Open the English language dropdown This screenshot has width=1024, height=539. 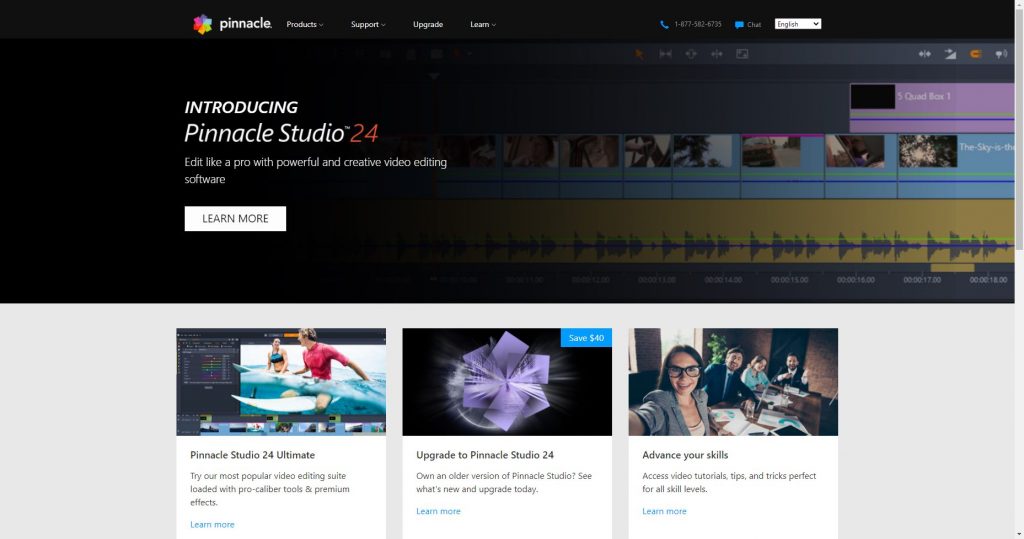pyautogui.click(x=797, y=24)
